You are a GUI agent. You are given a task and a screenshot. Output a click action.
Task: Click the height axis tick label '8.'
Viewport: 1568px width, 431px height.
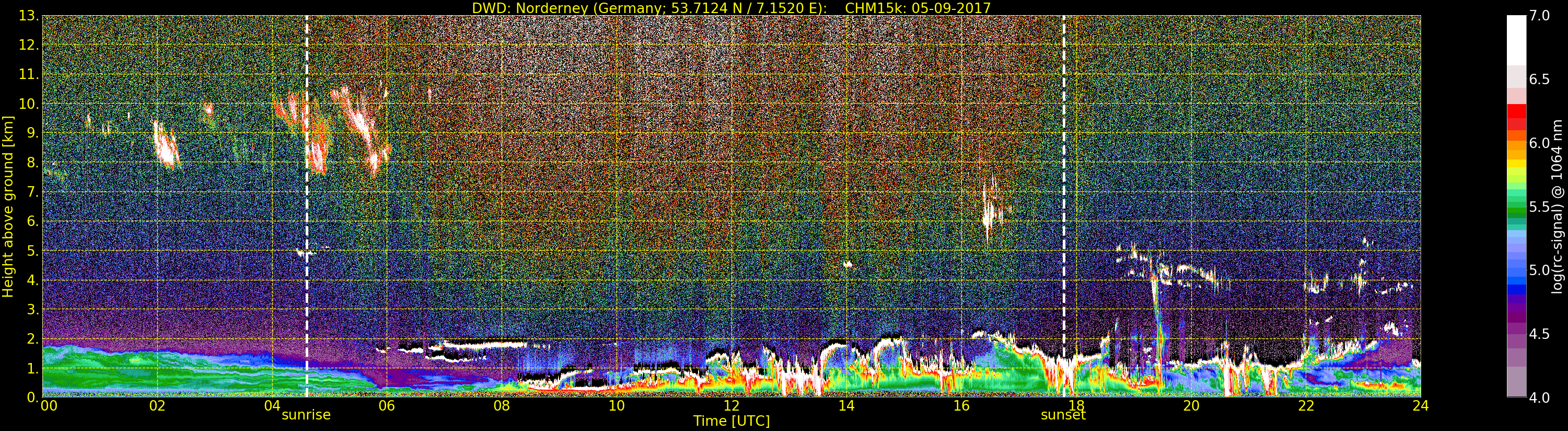[x=32, y=163]
